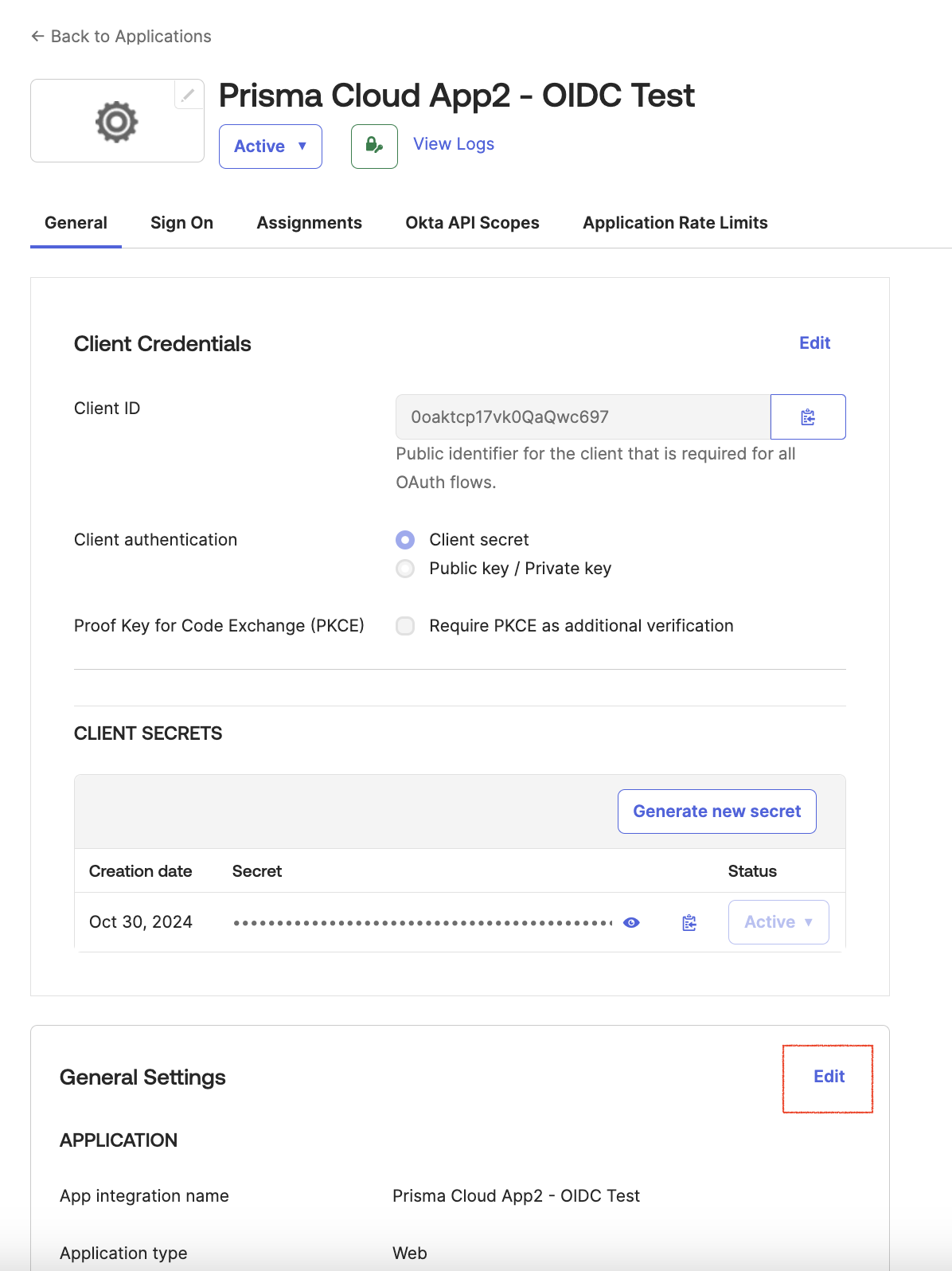Viewport: 952px width, 1271px height.
Task: Switch to the Sign On tab
Action: click(181, 223)
